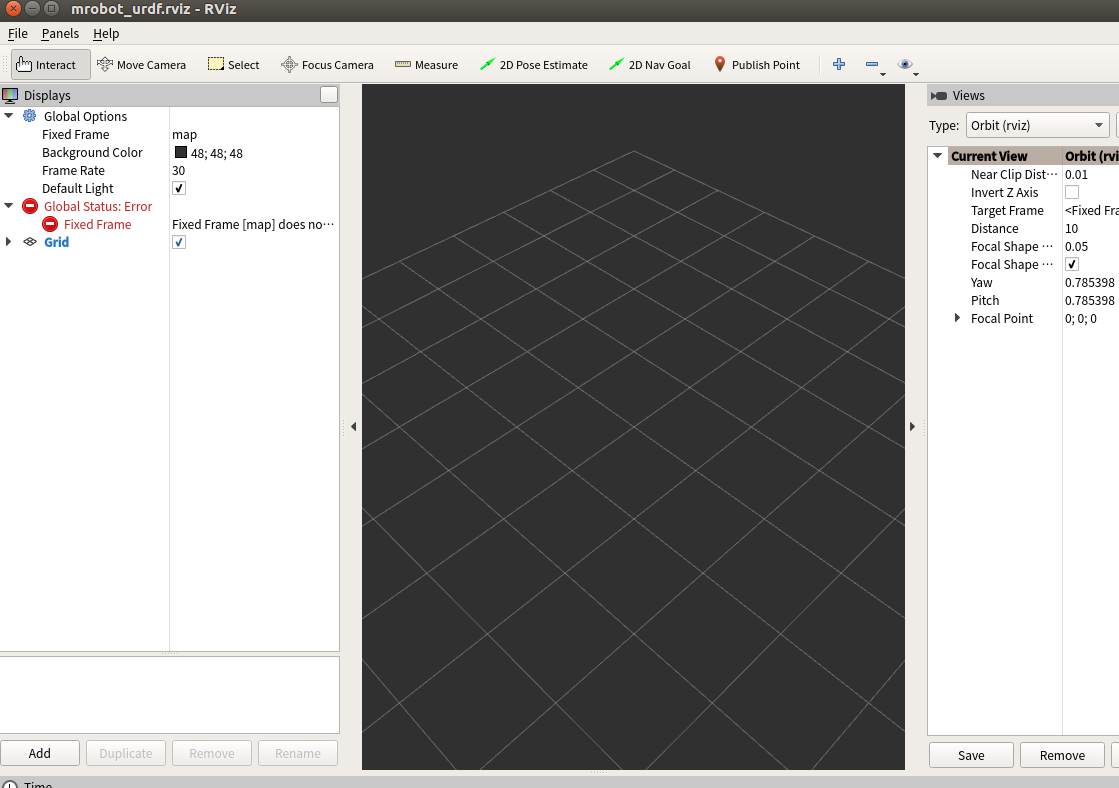
Task: Collapse the Global Options section
Action: point(9,116)
